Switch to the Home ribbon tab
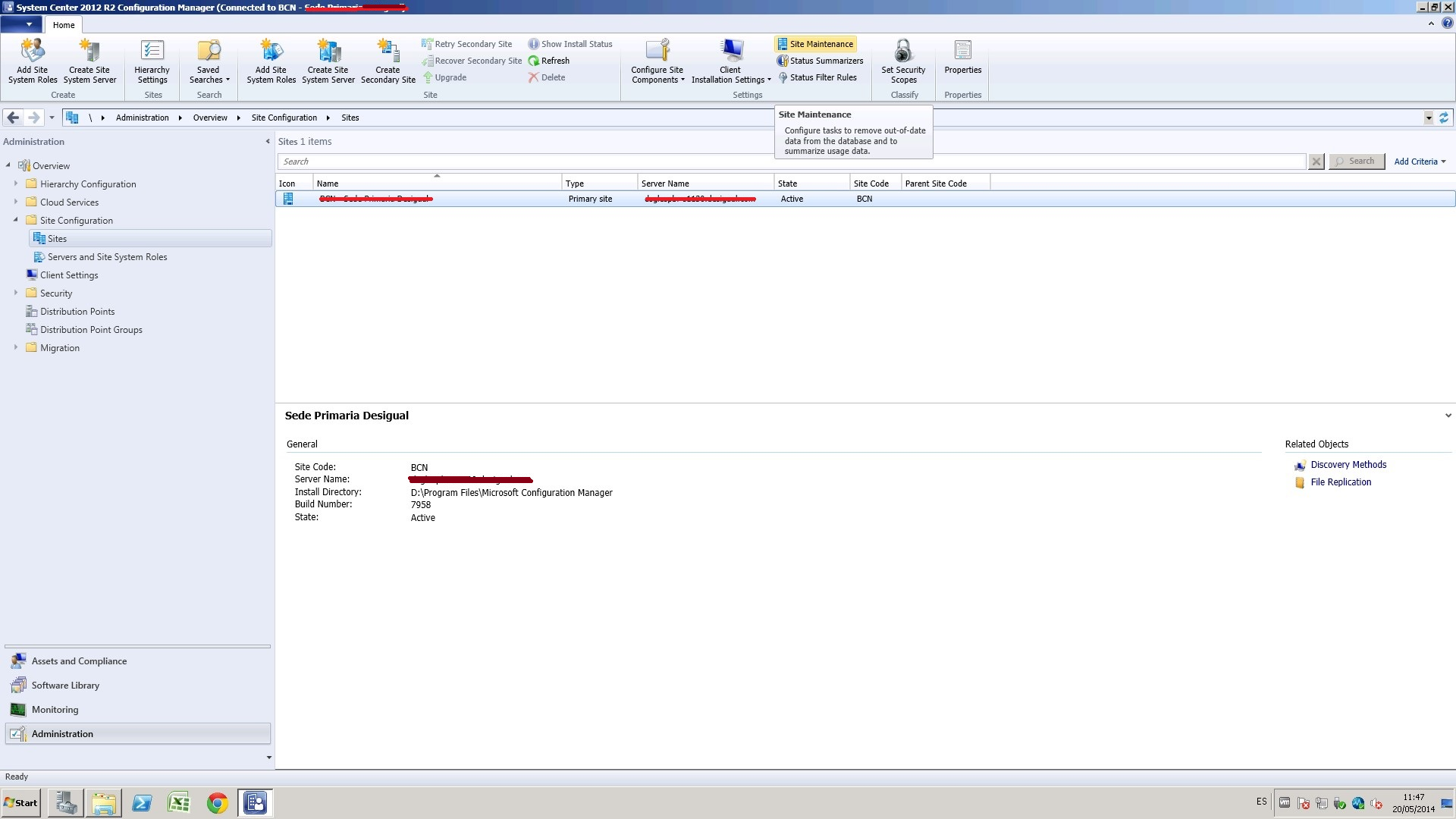Image resolution: width=1456 pixels, height=819 pixels. point(63,24)
